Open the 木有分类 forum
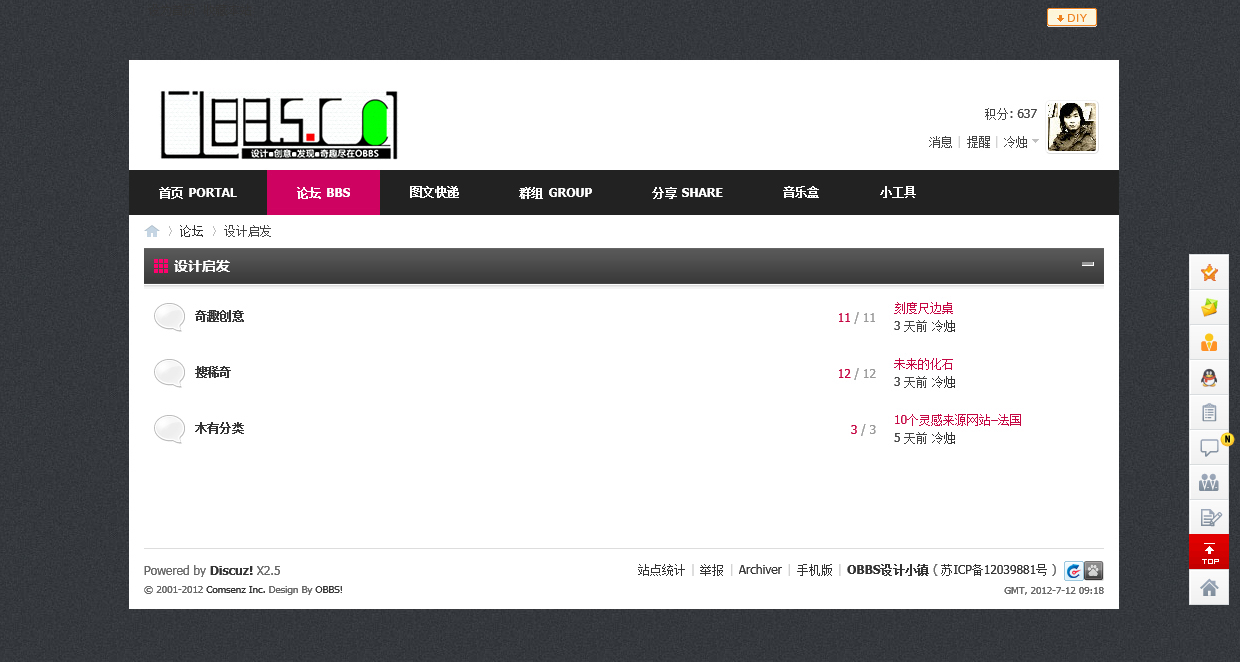 (219, 429)
